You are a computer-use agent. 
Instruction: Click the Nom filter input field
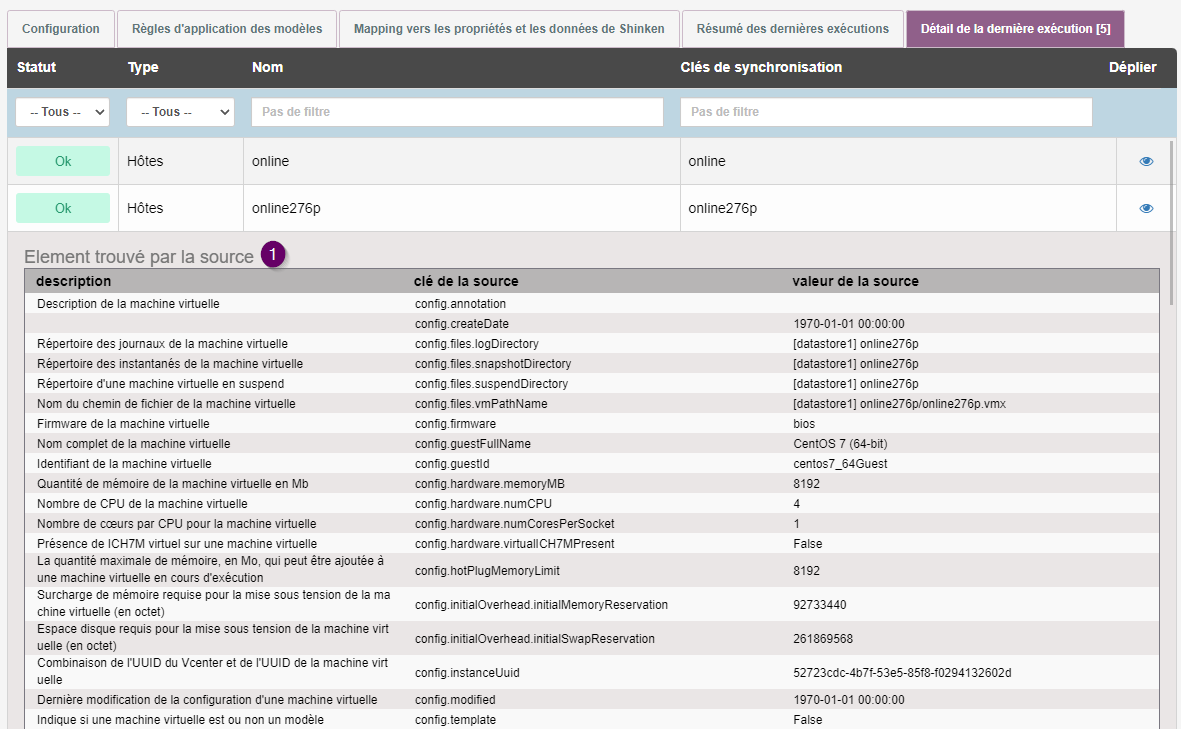click(x=457, y=112)
